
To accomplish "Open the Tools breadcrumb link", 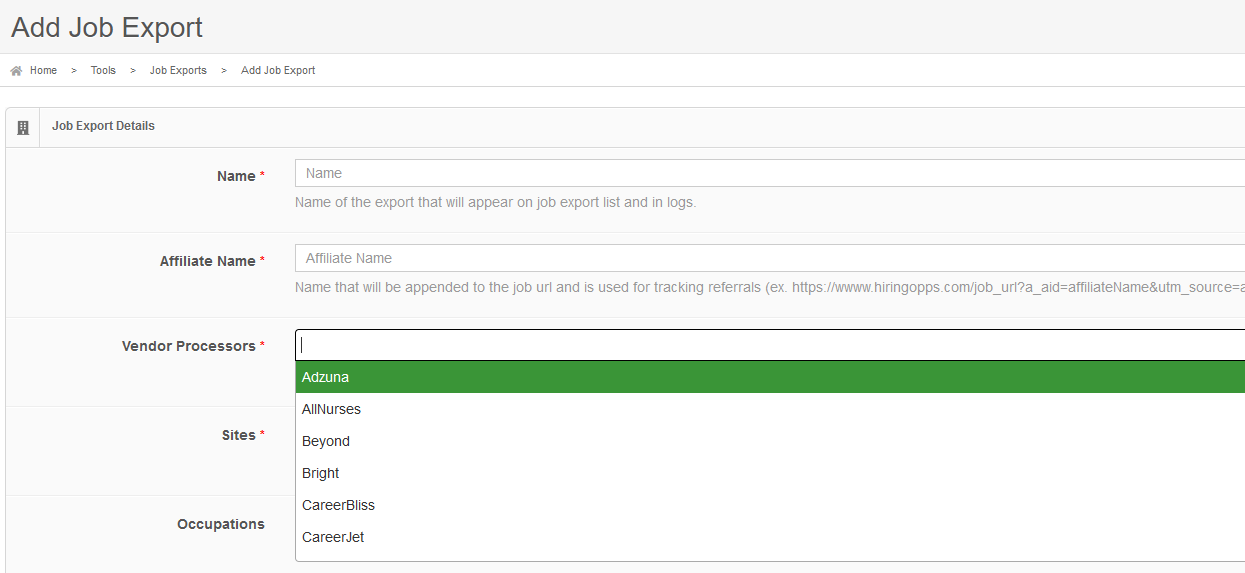I will click(x=103, y=71).
